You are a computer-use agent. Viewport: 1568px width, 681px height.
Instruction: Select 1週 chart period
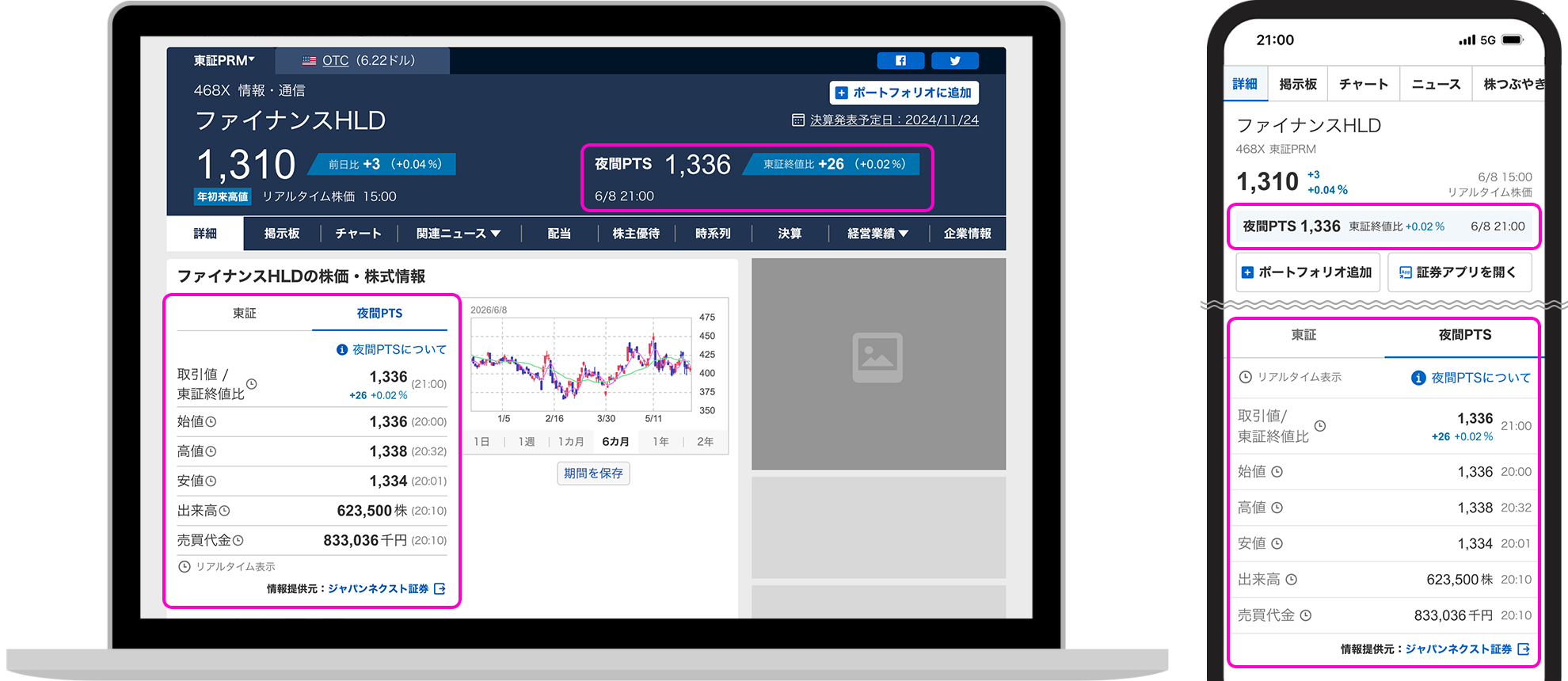pyautogui.click(x=527, y=442)
